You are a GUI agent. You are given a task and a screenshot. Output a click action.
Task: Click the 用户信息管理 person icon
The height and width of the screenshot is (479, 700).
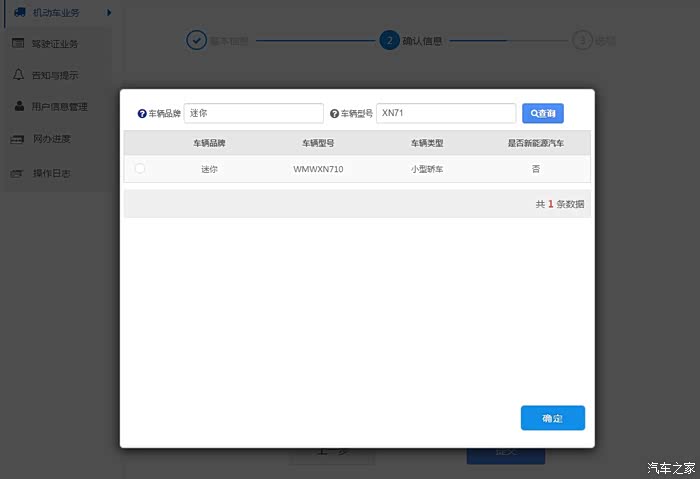pos(19,106)
